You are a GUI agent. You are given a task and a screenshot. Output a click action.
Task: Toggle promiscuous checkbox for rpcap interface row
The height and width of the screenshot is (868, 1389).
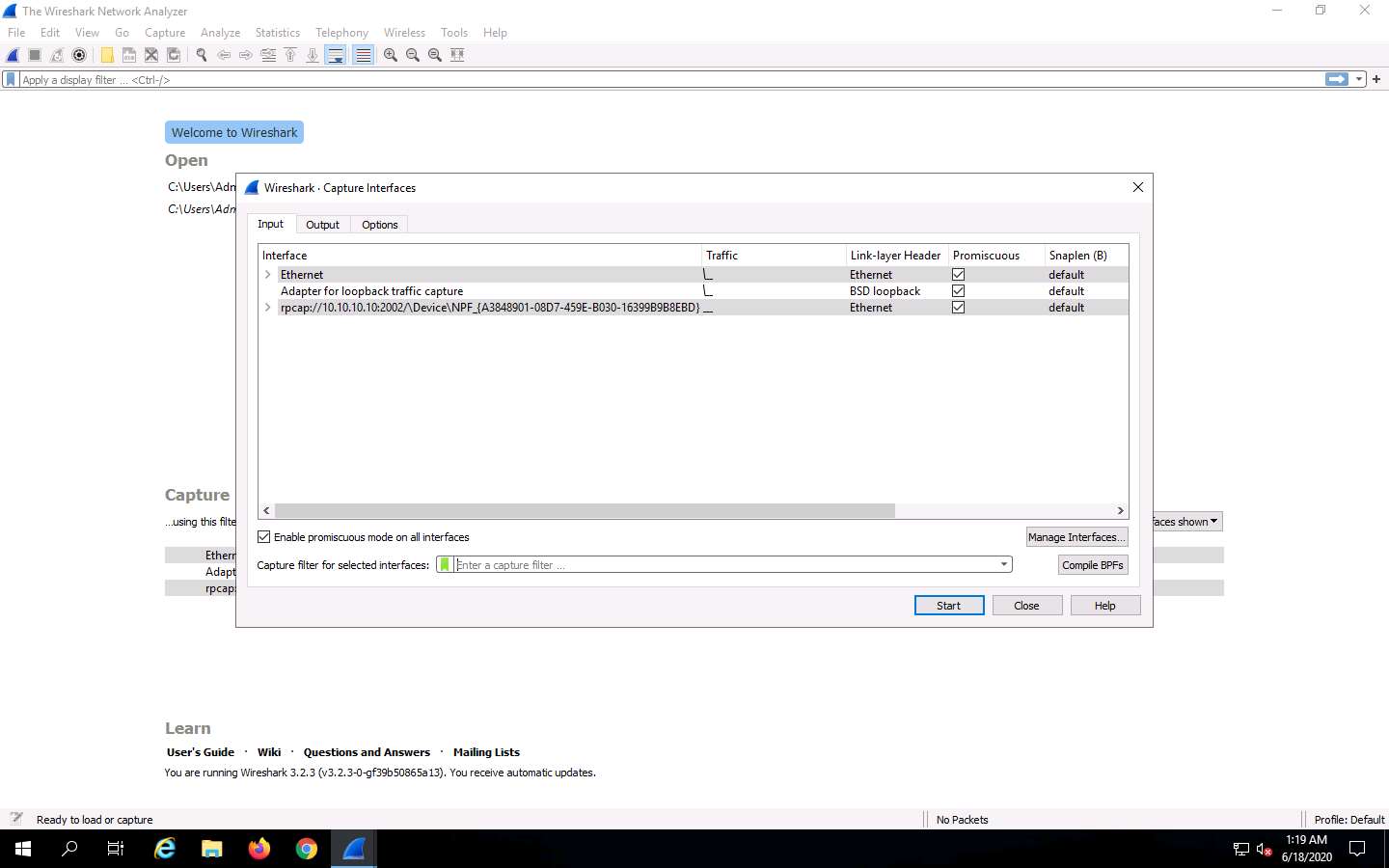click(958, 308)
